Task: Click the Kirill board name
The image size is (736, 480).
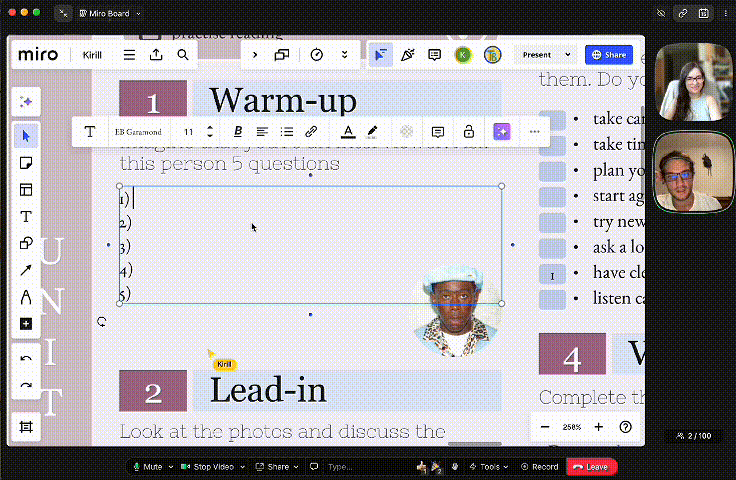Action: 92,55
